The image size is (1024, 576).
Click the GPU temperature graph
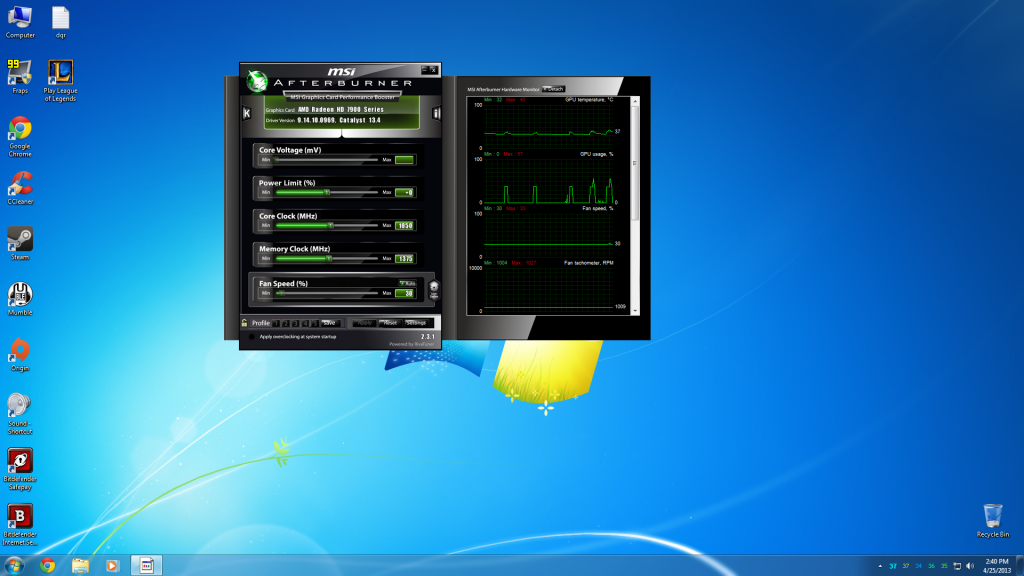[549, 126]
